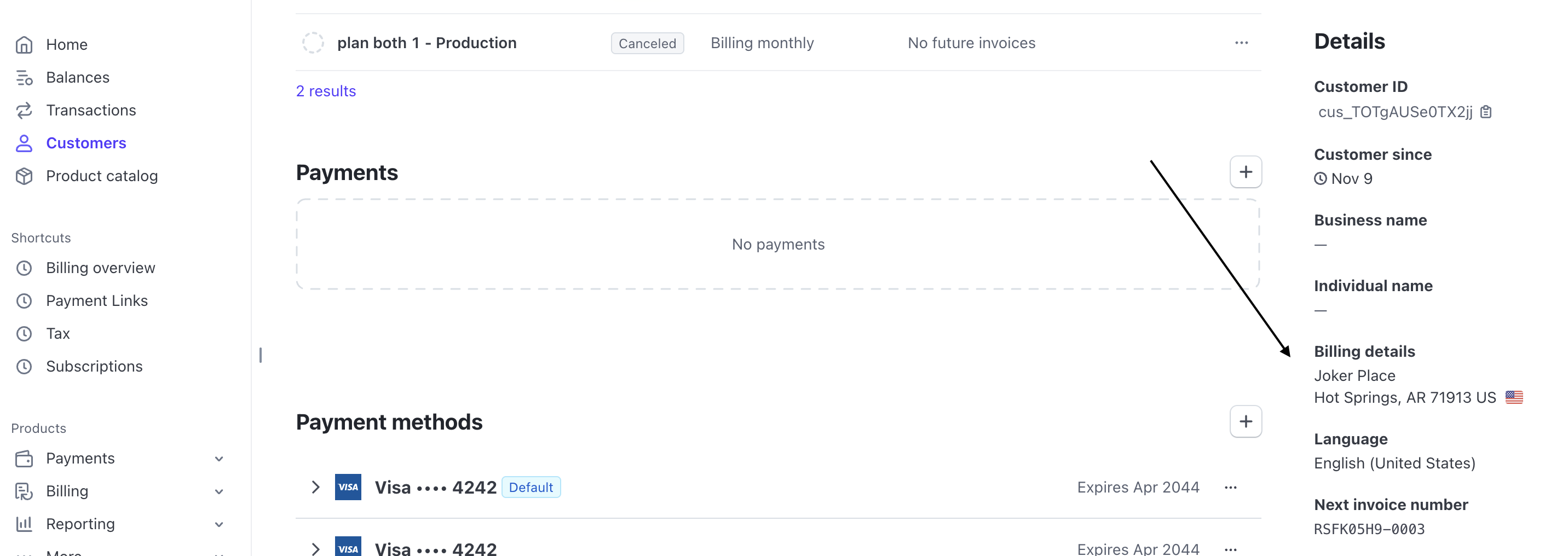This screenshot has width=1568, height=556.
Task: Select the Tax shortcut icon
Action: tap(24, 333)
